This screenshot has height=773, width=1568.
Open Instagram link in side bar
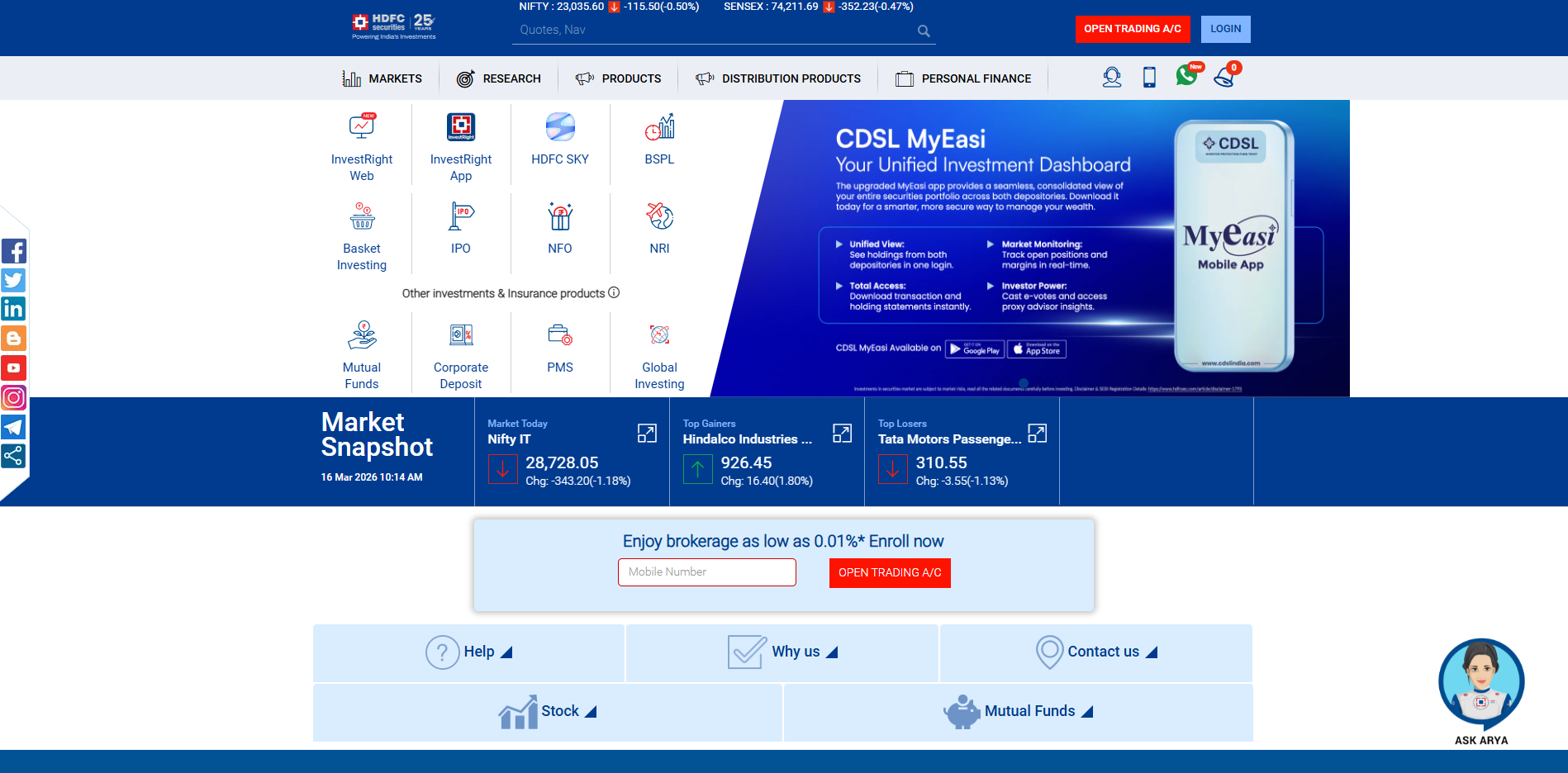(x=14, y=398)
